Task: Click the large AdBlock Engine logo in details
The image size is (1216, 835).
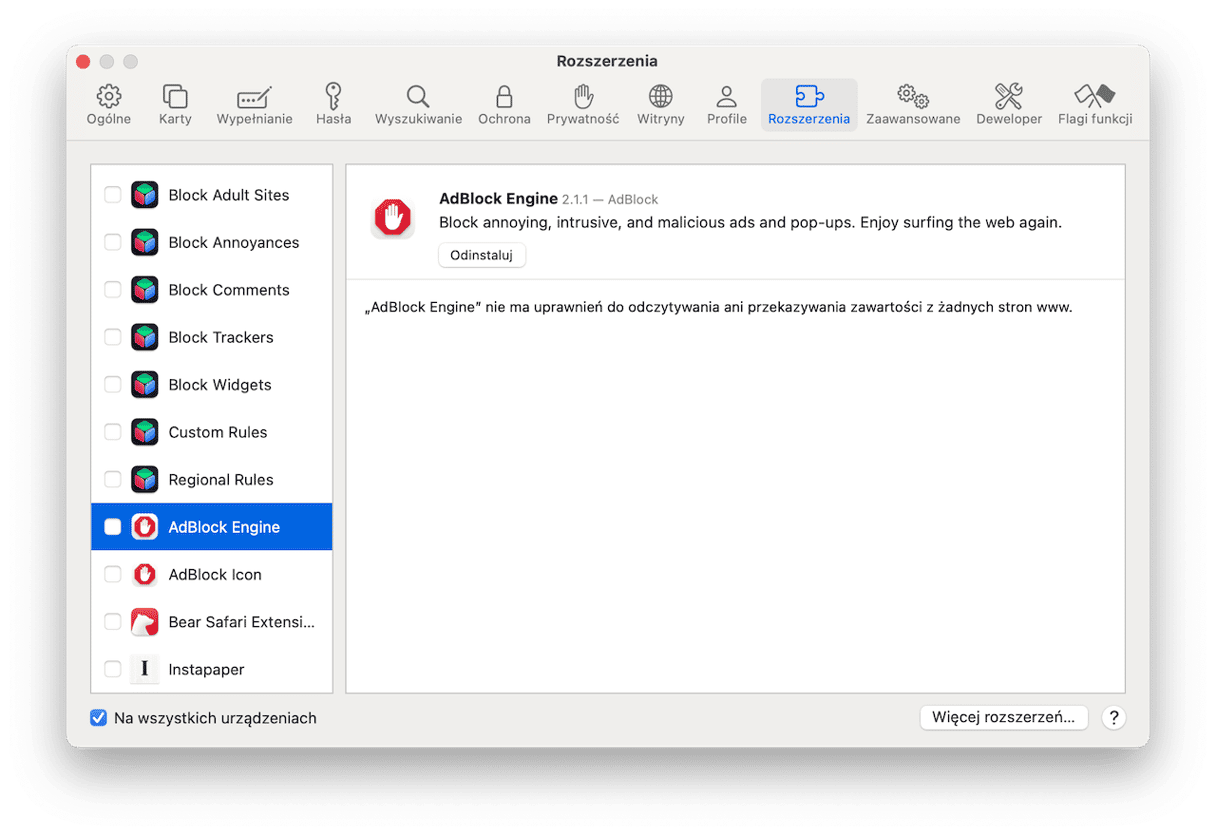Action: 393,217
